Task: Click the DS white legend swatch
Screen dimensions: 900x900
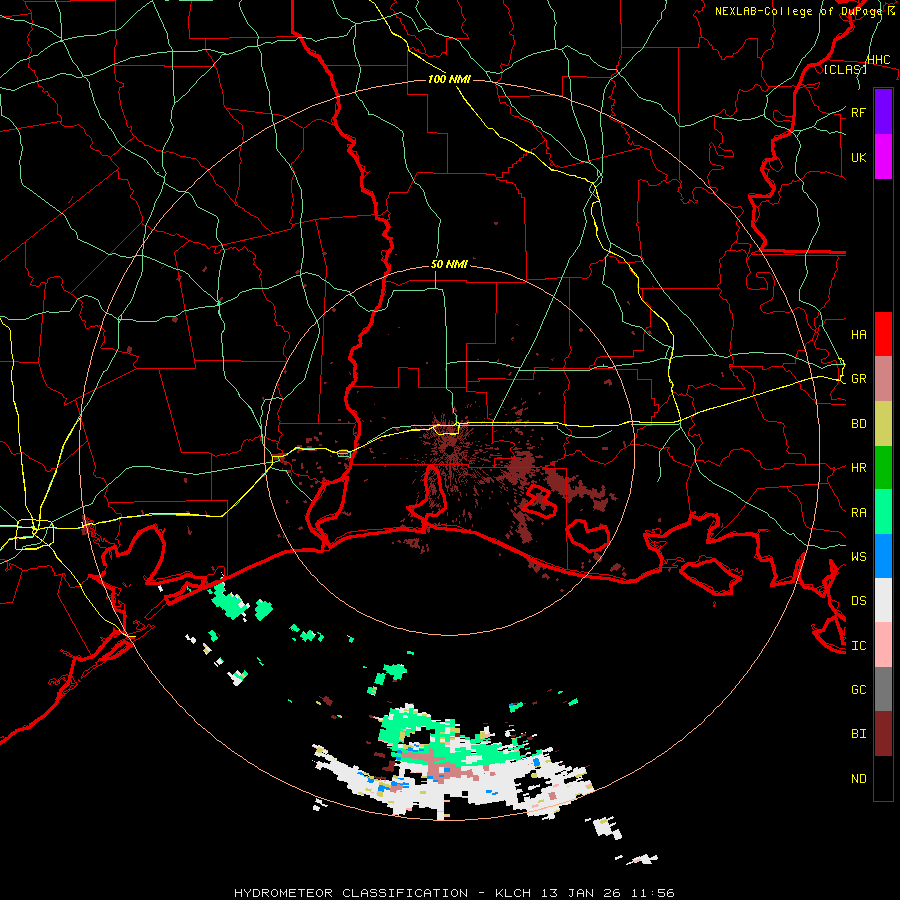Action: point(883,600)
